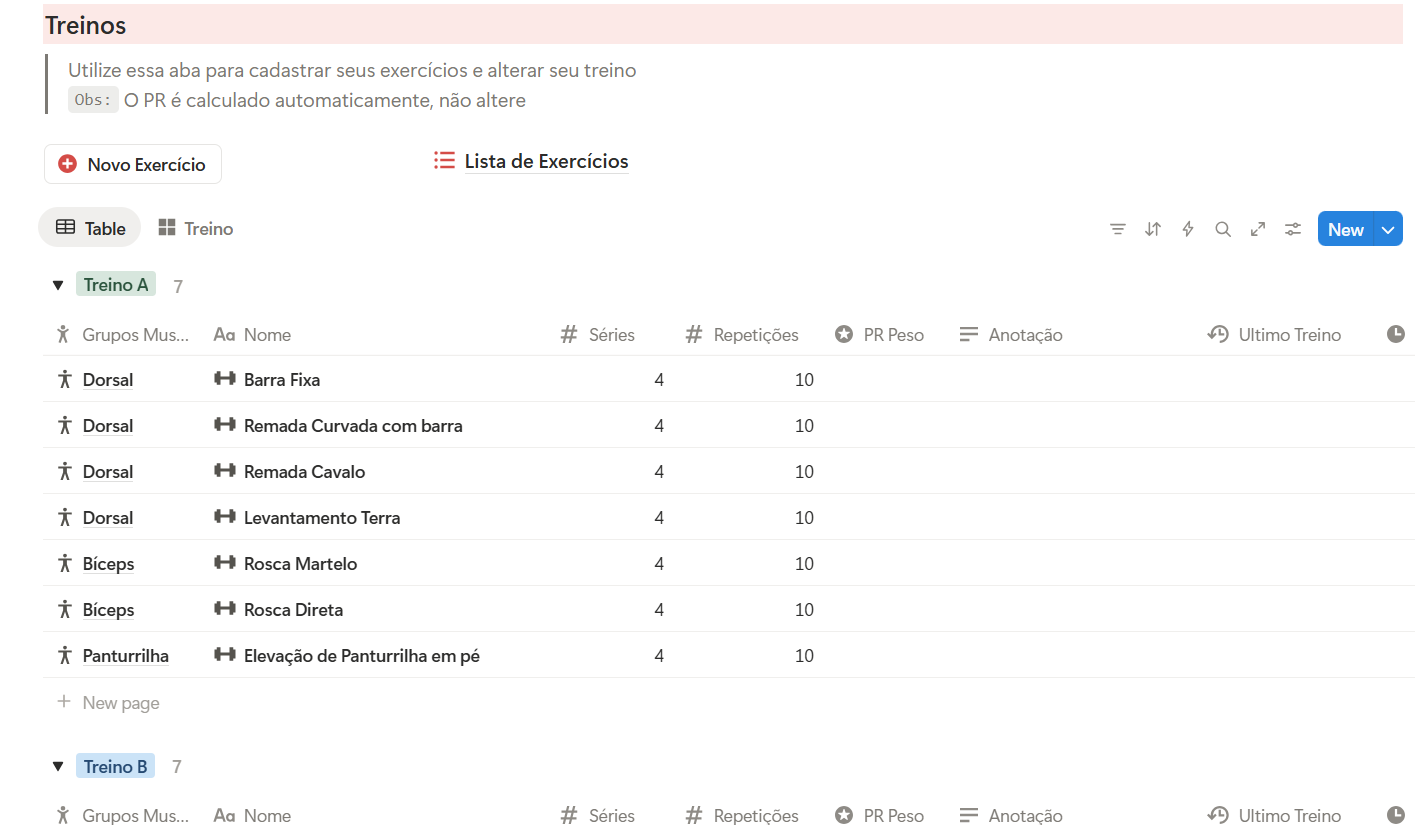Open the dropdown arrow next to New

coord(1388,229)
